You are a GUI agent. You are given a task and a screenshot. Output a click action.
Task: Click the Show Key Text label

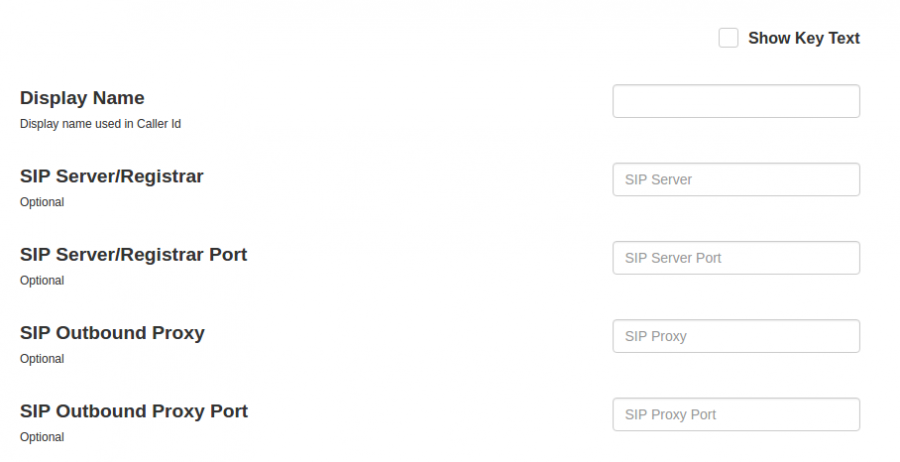point(804,38)
